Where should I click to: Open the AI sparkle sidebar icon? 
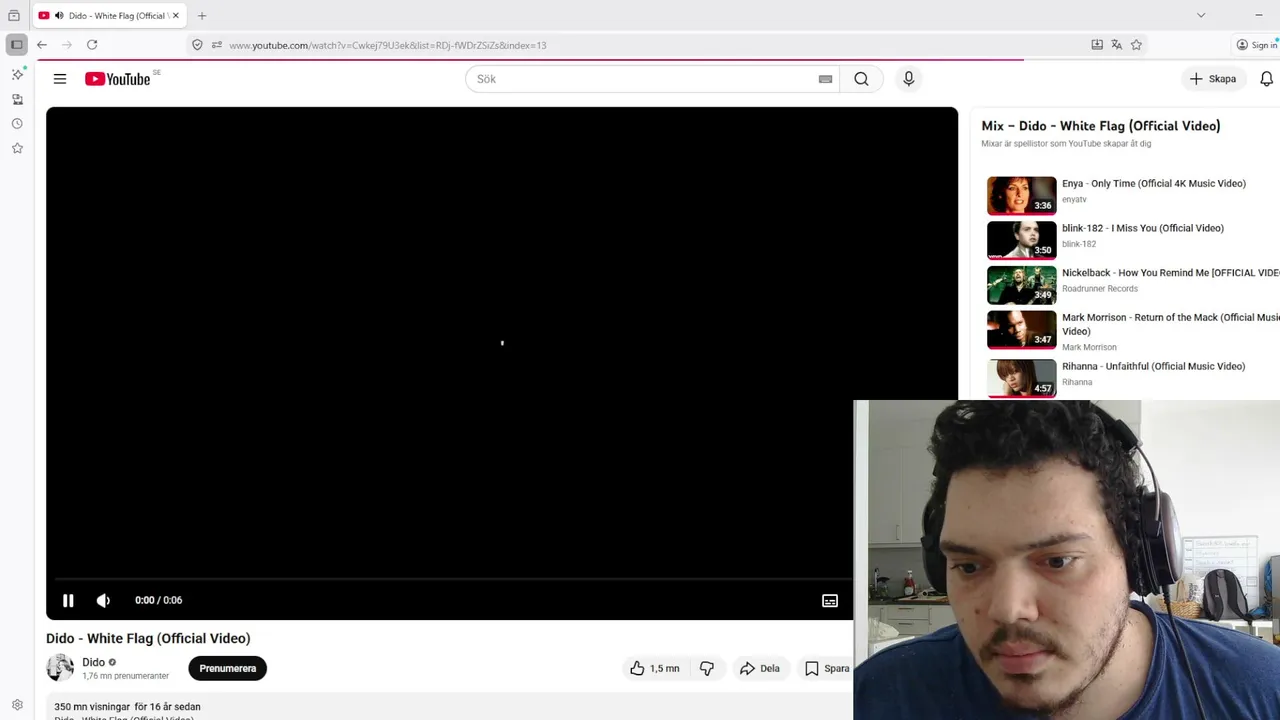(17, 74)
